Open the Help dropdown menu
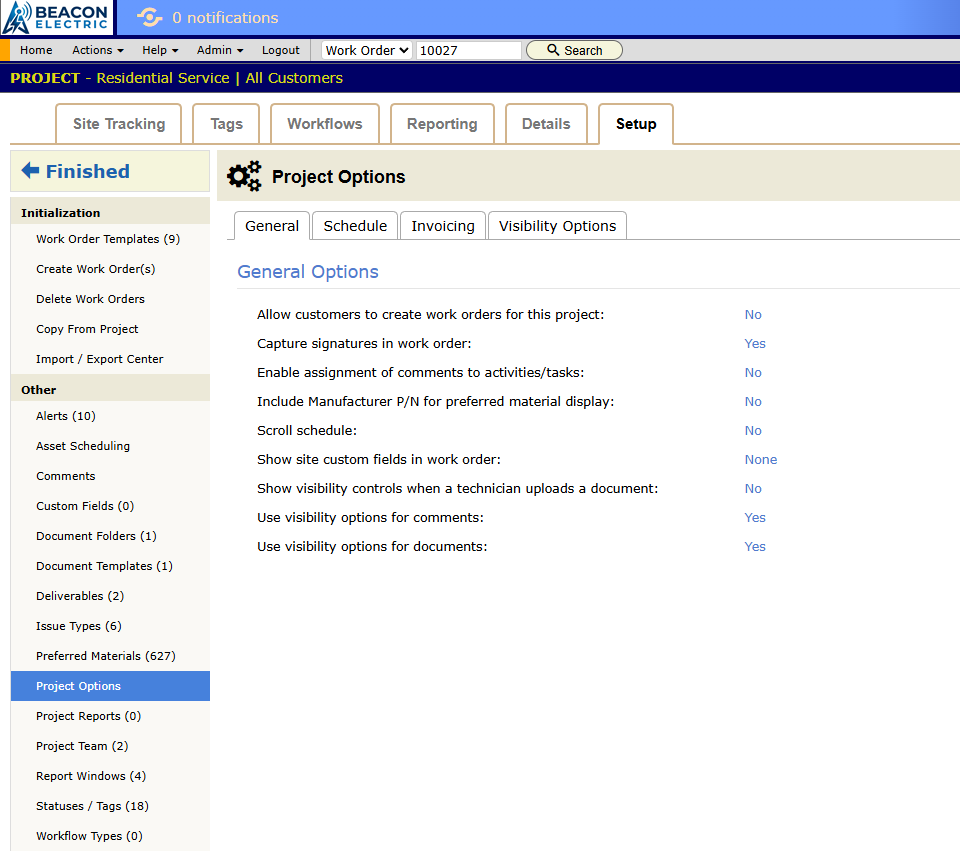The image size is (960, 860). pyautogui.click(x=160, y=50)
